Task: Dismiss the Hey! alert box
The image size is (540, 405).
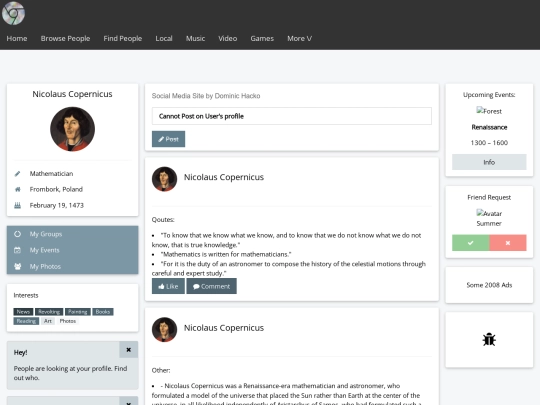Action: pyautogui.click(x=128, y=350)
